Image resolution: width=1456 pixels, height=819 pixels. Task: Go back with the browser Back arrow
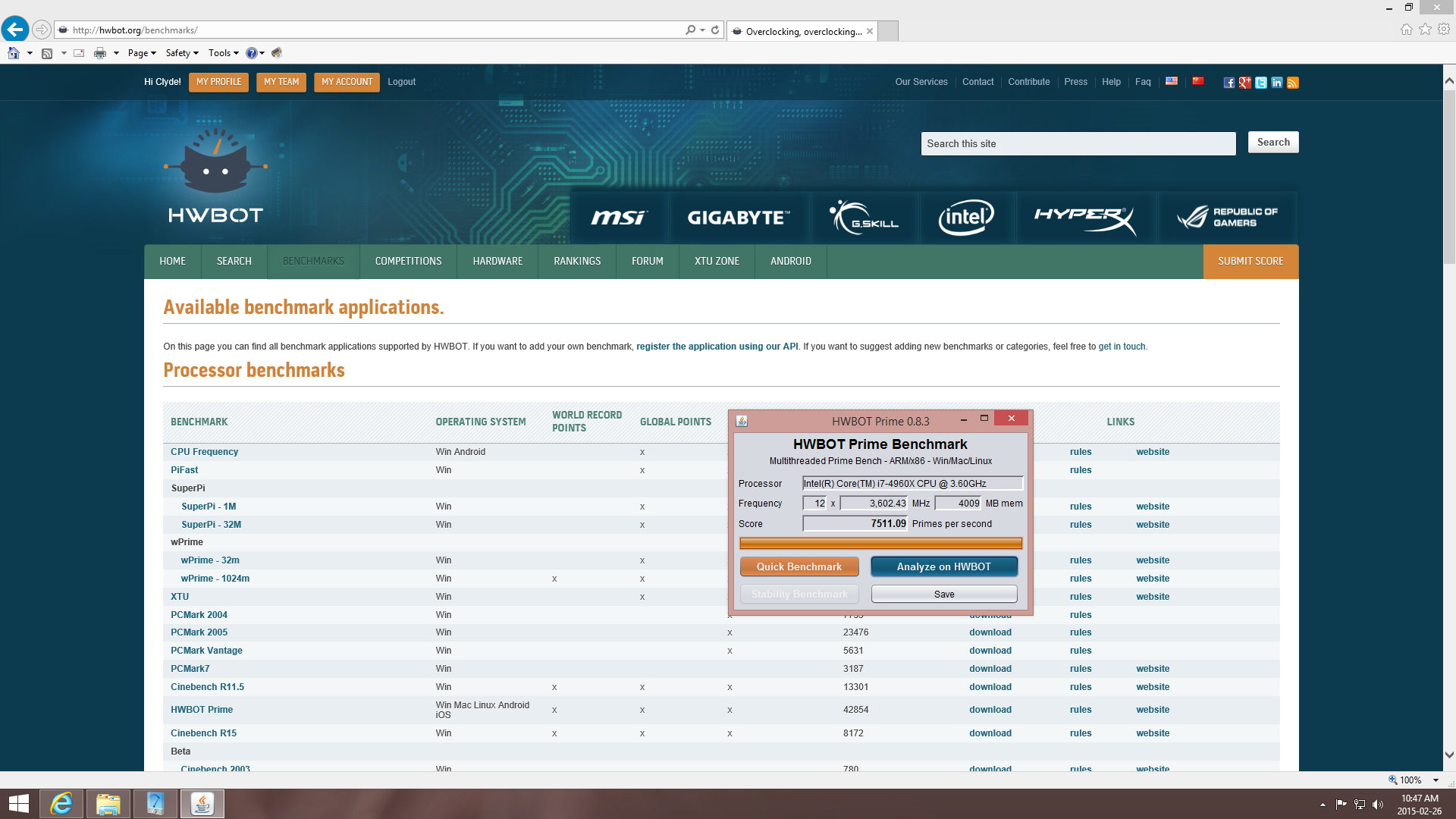click(15, 30)
